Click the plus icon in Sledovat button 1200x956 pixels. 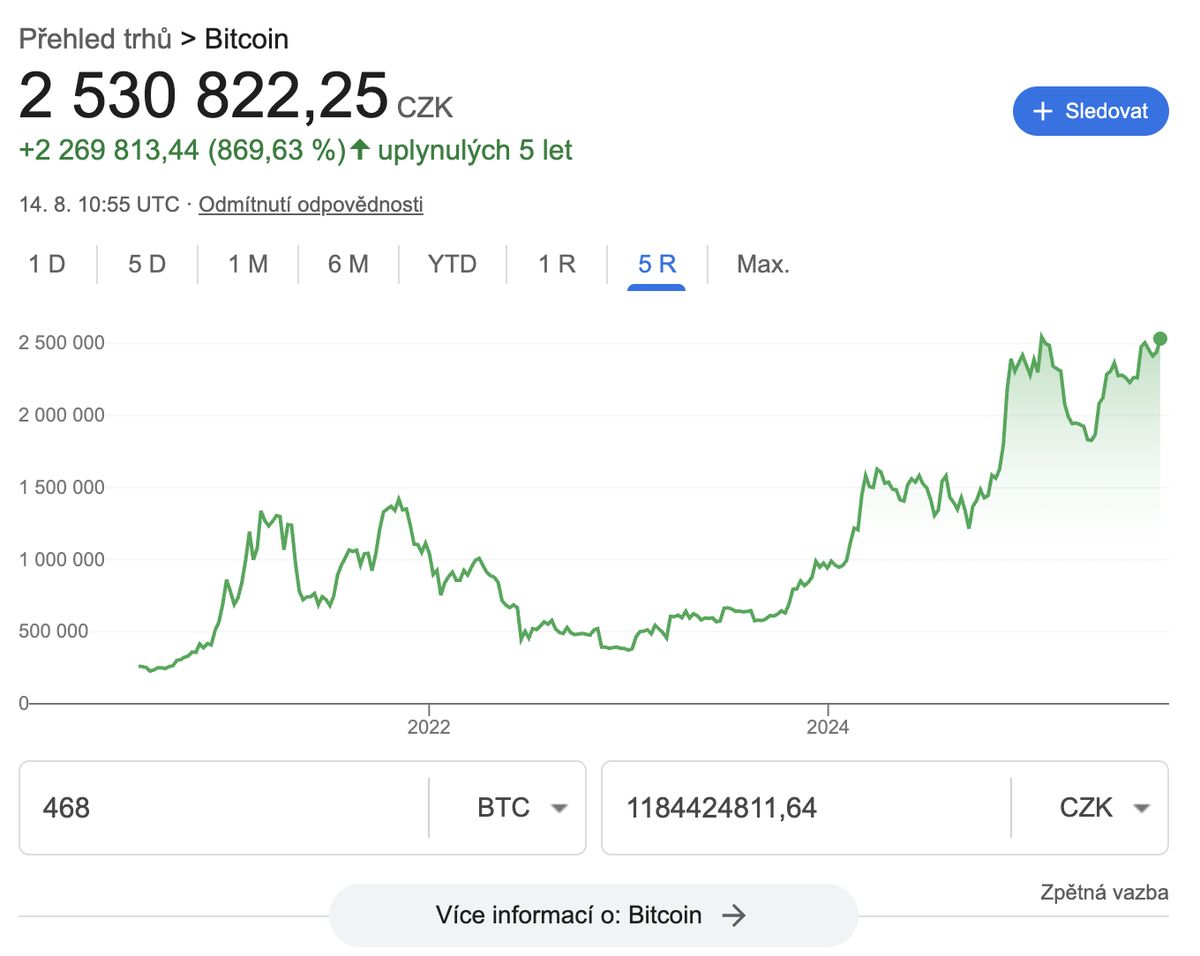tap(1043, 111)
